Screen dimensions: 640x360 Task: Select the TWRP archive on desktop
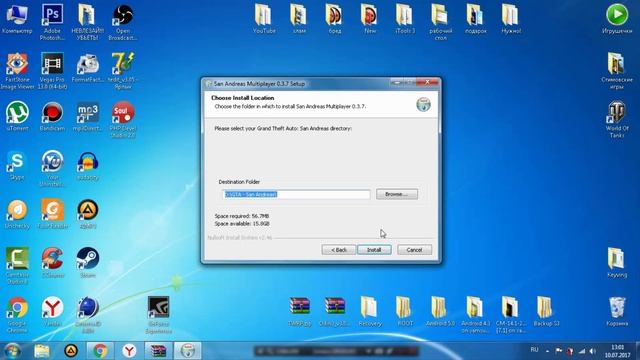click(x=300, y=311)
